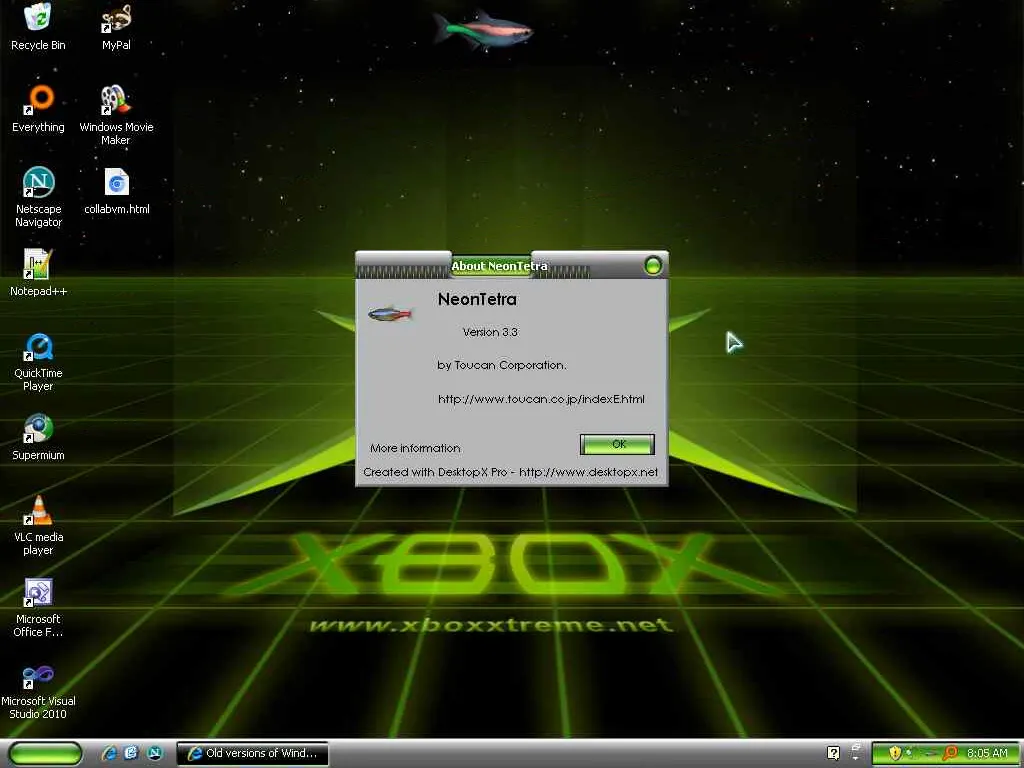Click the question mark help icon on the taskbar
Image resolution: width=1024 pixels, height=768 pixels.
833,753
